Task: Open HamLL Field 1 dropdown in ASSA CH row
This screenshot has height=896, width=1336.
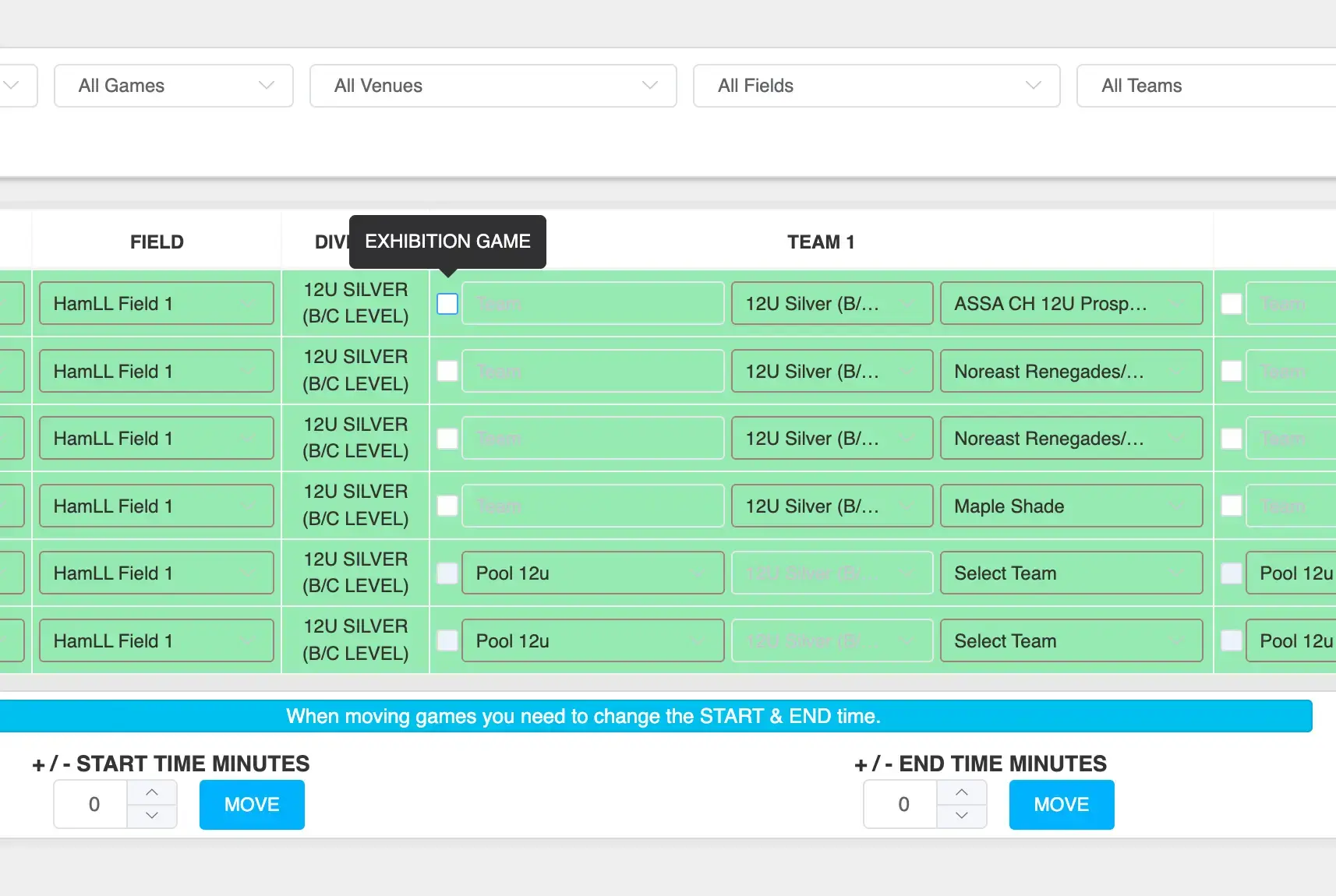Action: (156, 303)
